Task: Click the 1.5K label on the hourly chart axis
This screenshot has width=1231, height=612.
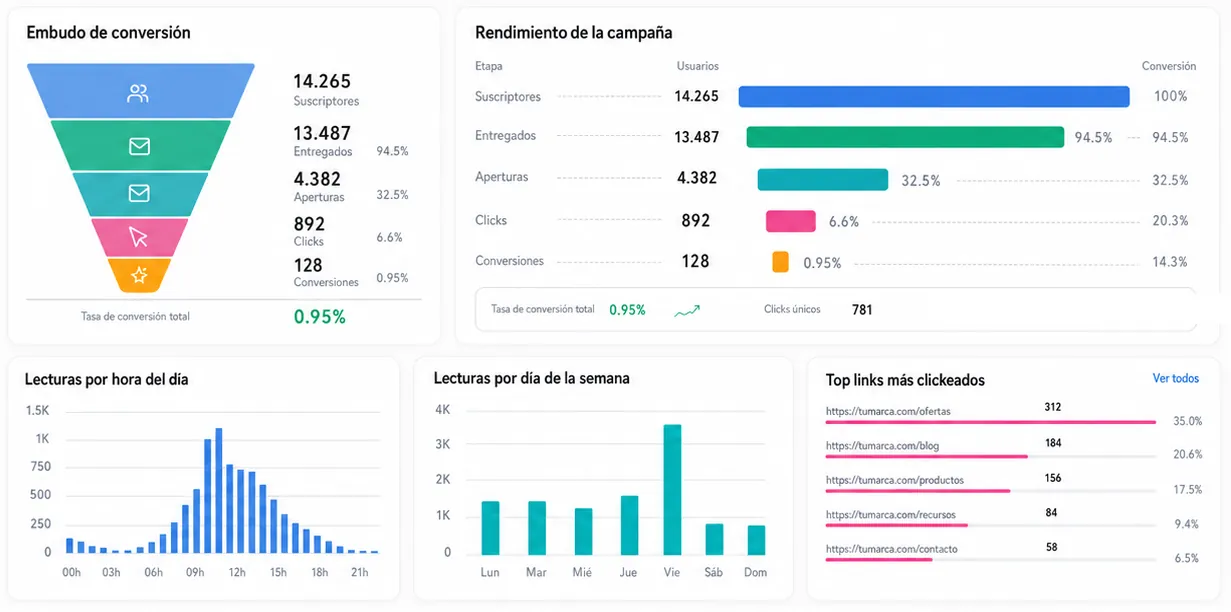Action: point(37,411)
